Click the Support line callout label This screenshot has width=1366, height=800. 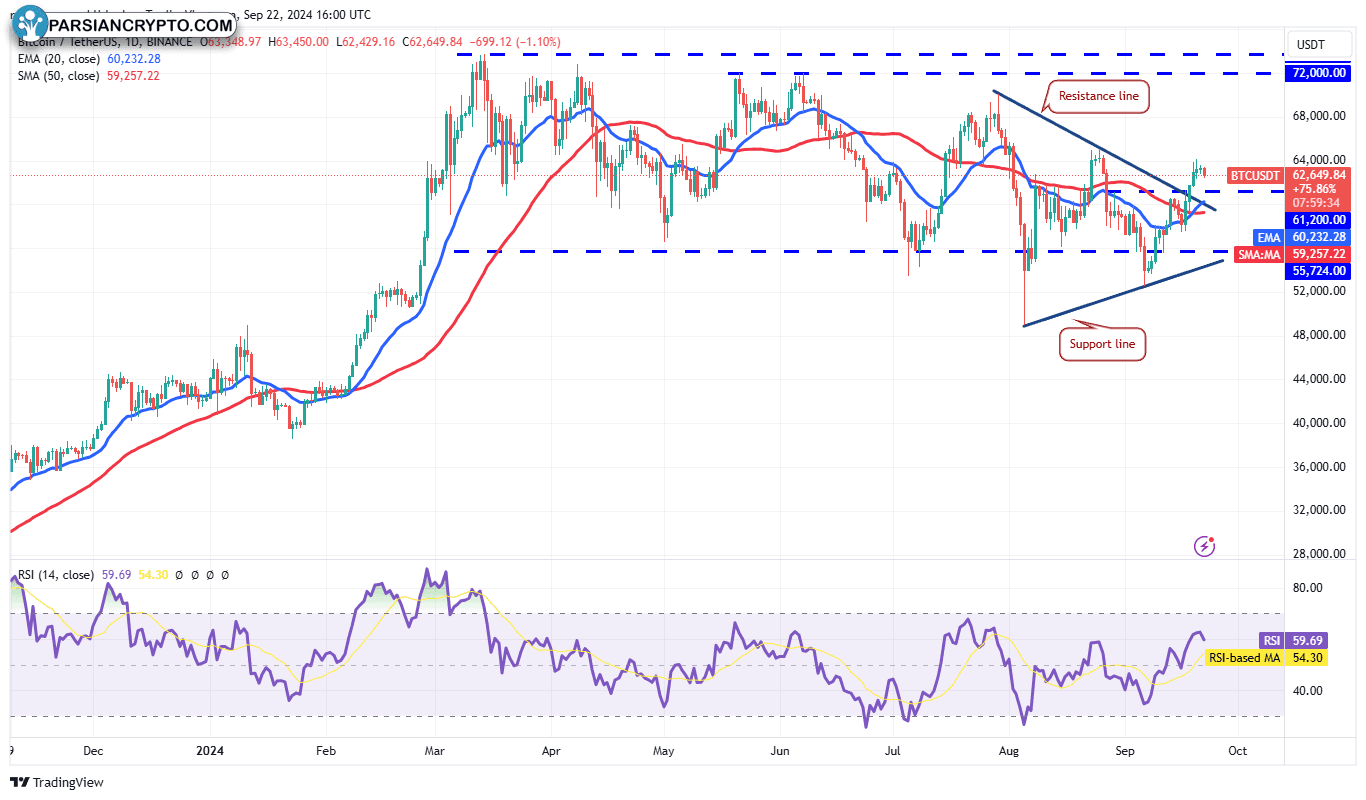pos(1103,344)
